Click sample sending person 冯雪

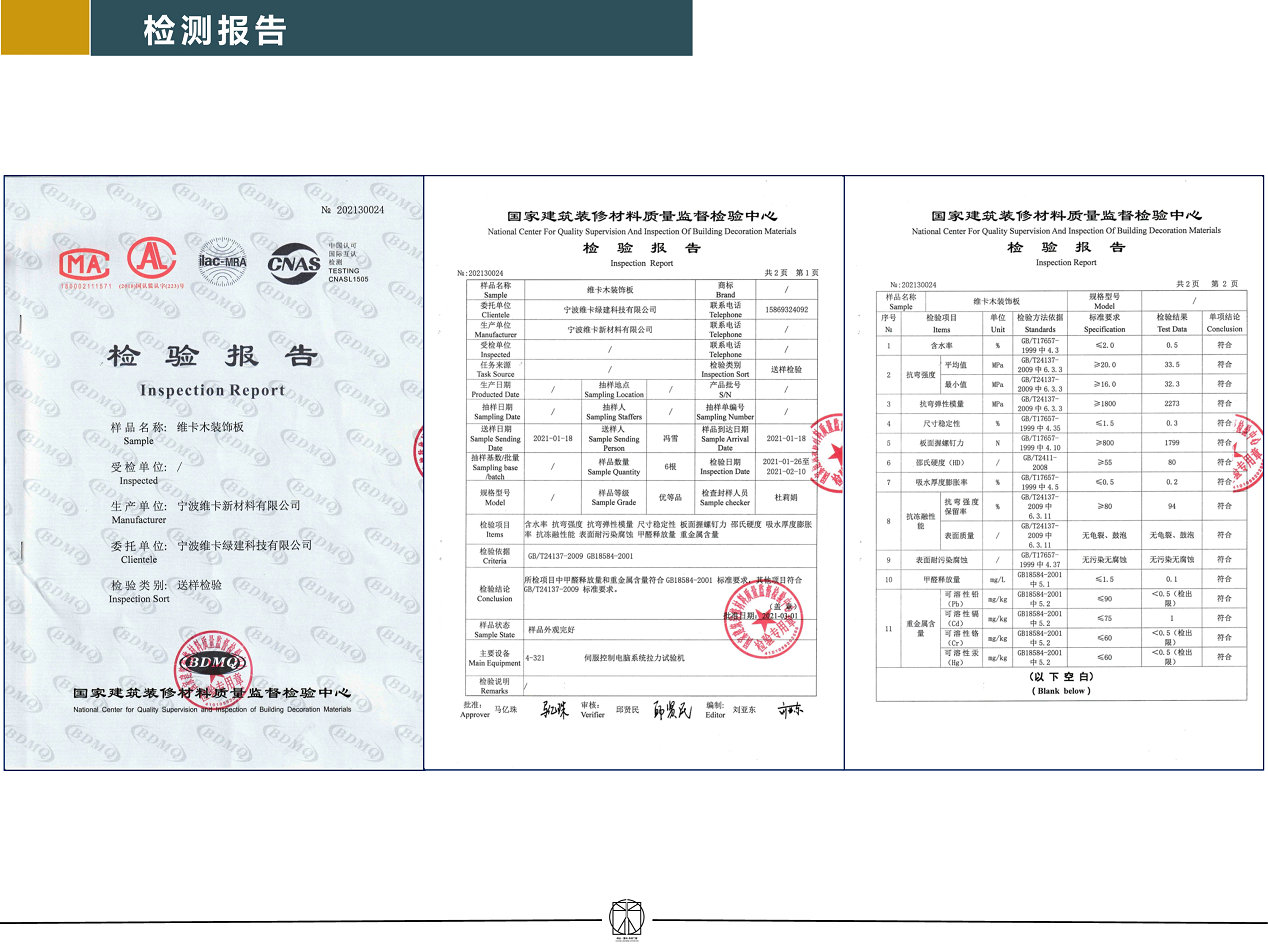[x=671, y=438]
